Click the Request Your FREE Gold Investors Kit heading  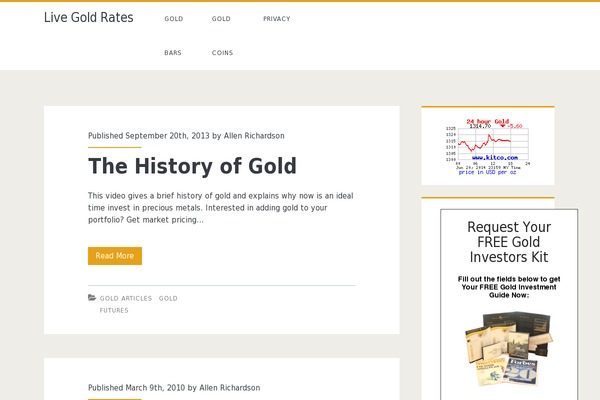[x=509, y=242]
